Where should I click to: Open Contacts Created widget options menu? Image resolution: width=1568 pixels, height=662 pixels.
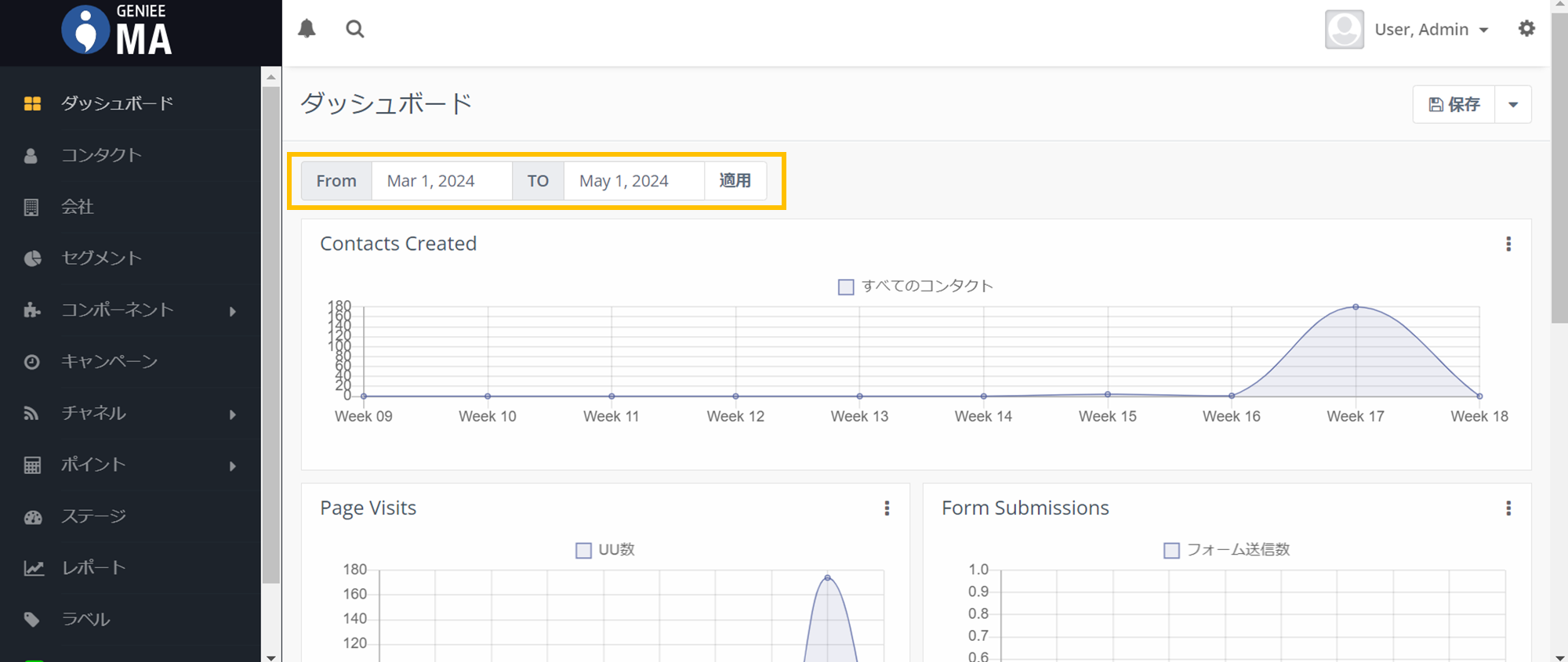coord(1508,244)
